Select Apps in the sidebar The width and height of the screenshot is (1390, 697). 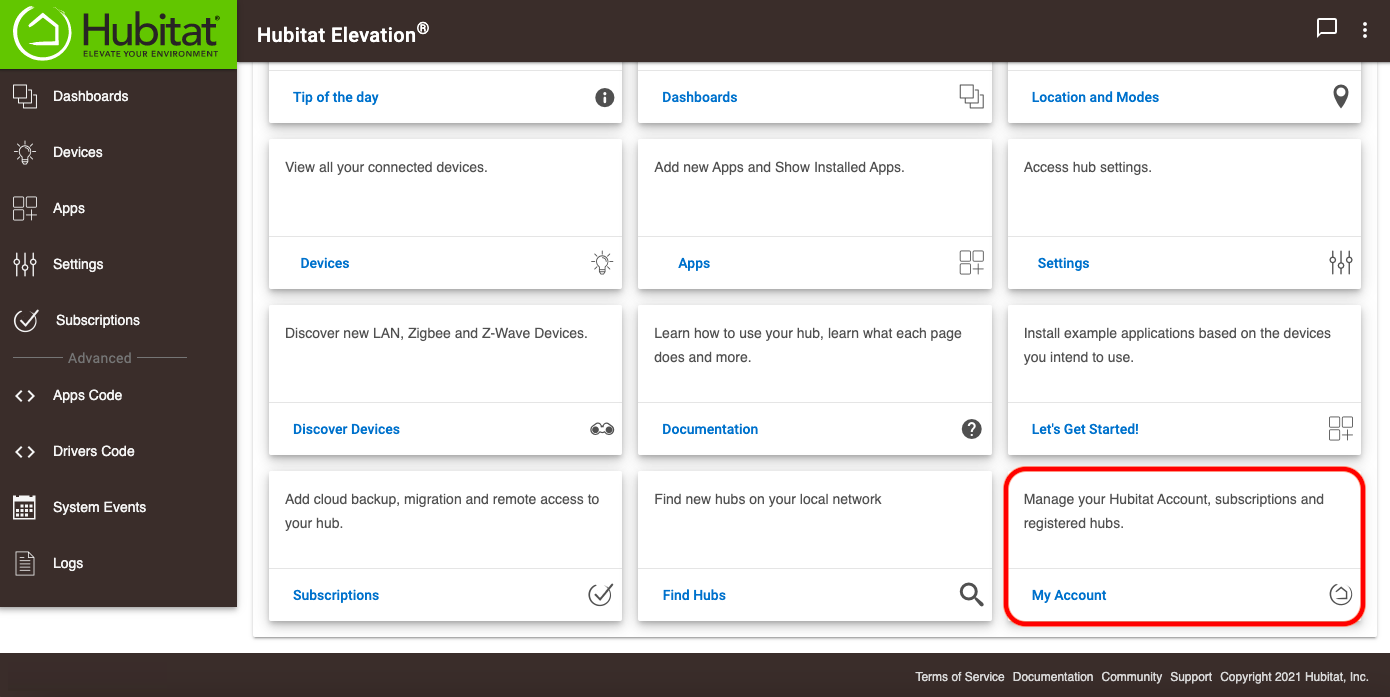tap(69, 208)
